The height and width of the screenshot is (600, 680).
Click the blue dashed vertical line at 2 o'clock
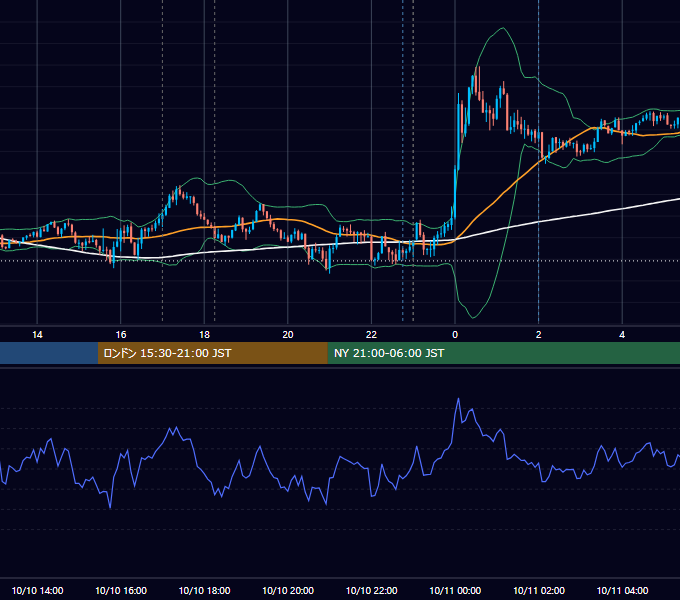click(x=539, y=163)
